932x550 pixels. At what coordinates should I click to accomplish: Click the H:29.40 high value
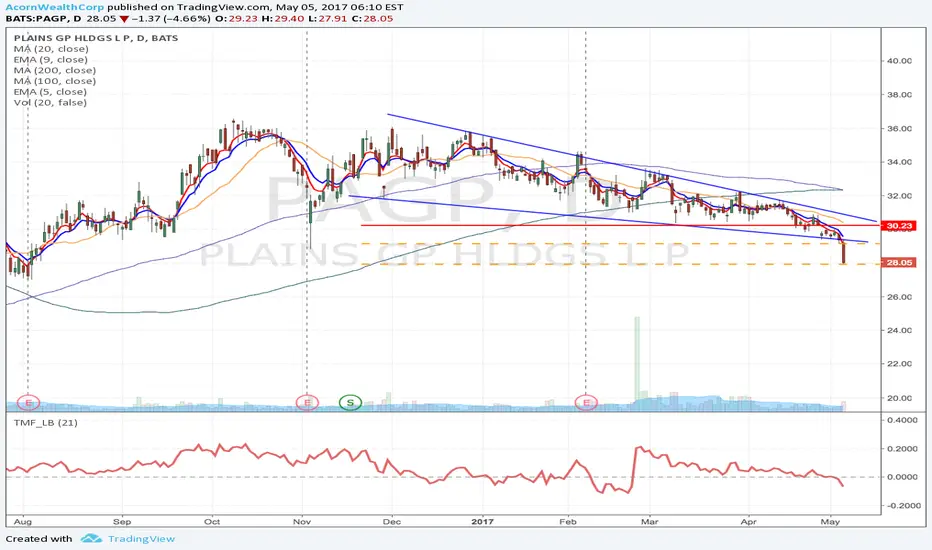click(x=282, y=18)
